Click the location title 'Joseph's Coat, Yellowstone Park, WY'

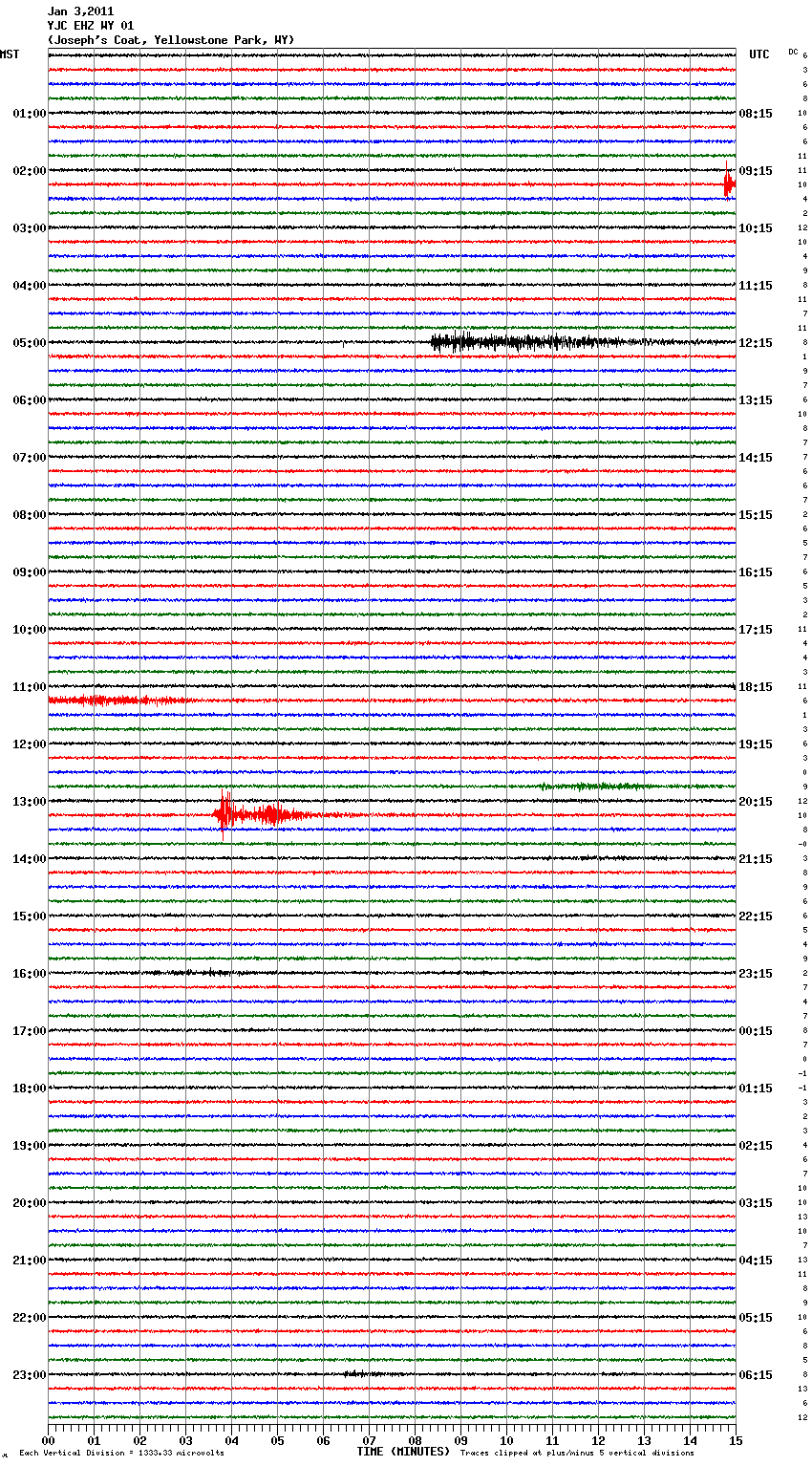171,40
